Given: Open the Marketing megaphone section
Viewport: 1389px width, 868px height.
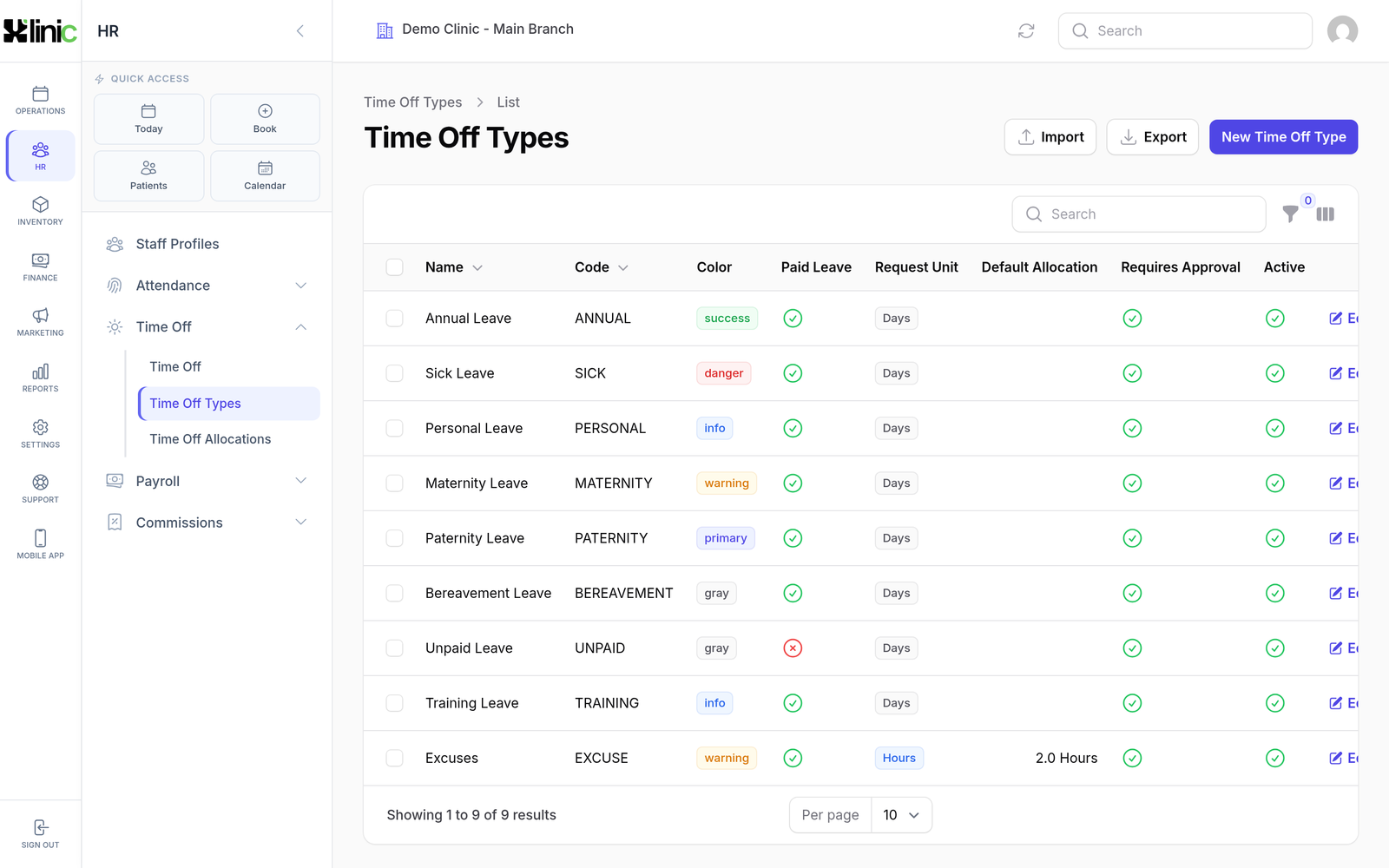Looking at the screenshot, I should pos(40,322).
